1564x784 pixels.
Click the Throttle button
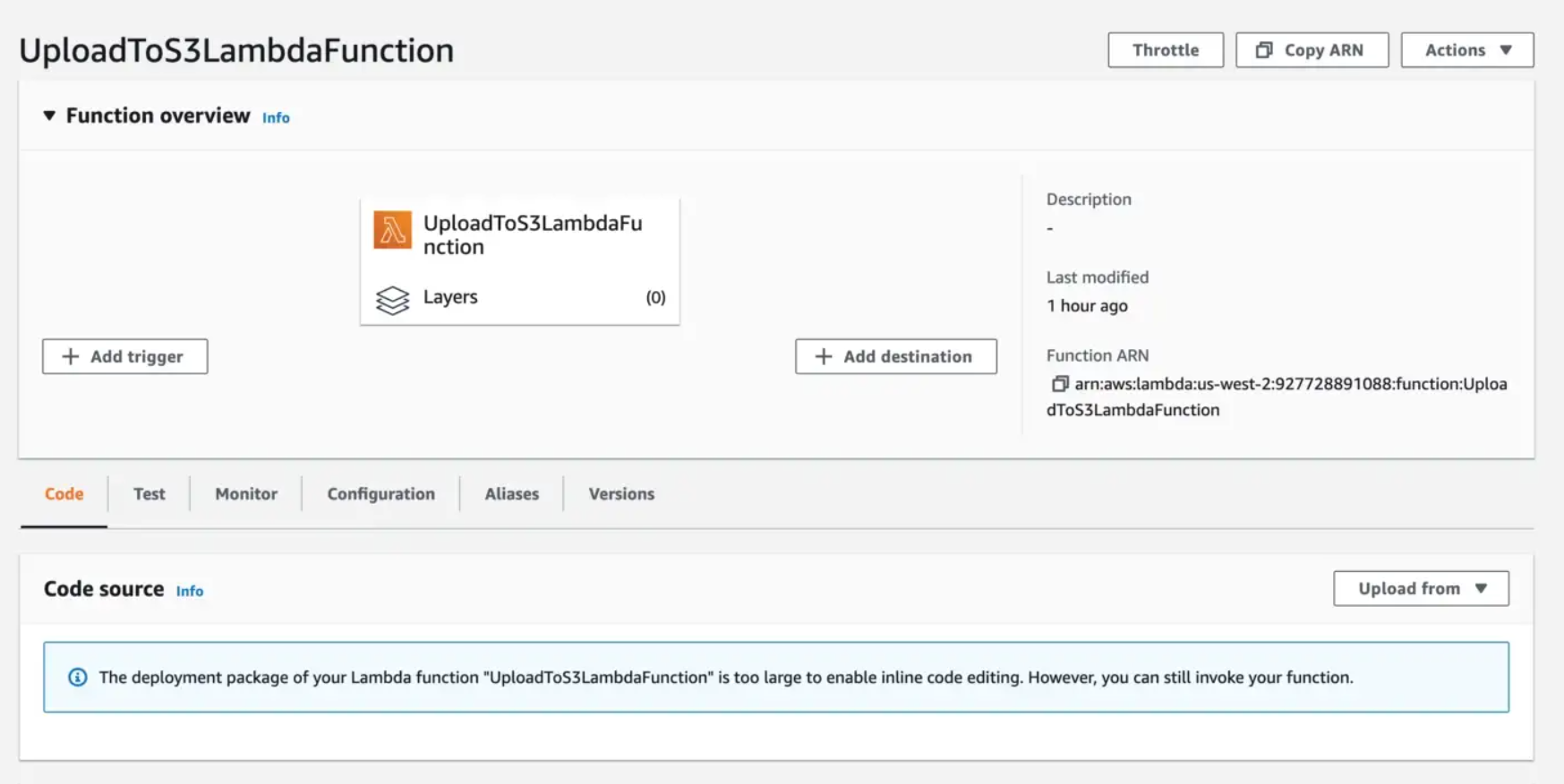(1166, 50)
